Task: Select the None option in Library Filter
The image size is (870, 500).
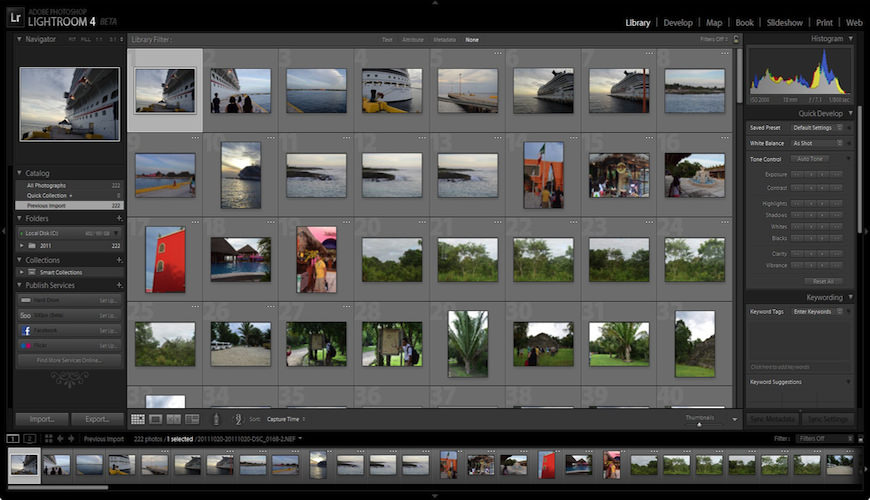Action: 472,39
